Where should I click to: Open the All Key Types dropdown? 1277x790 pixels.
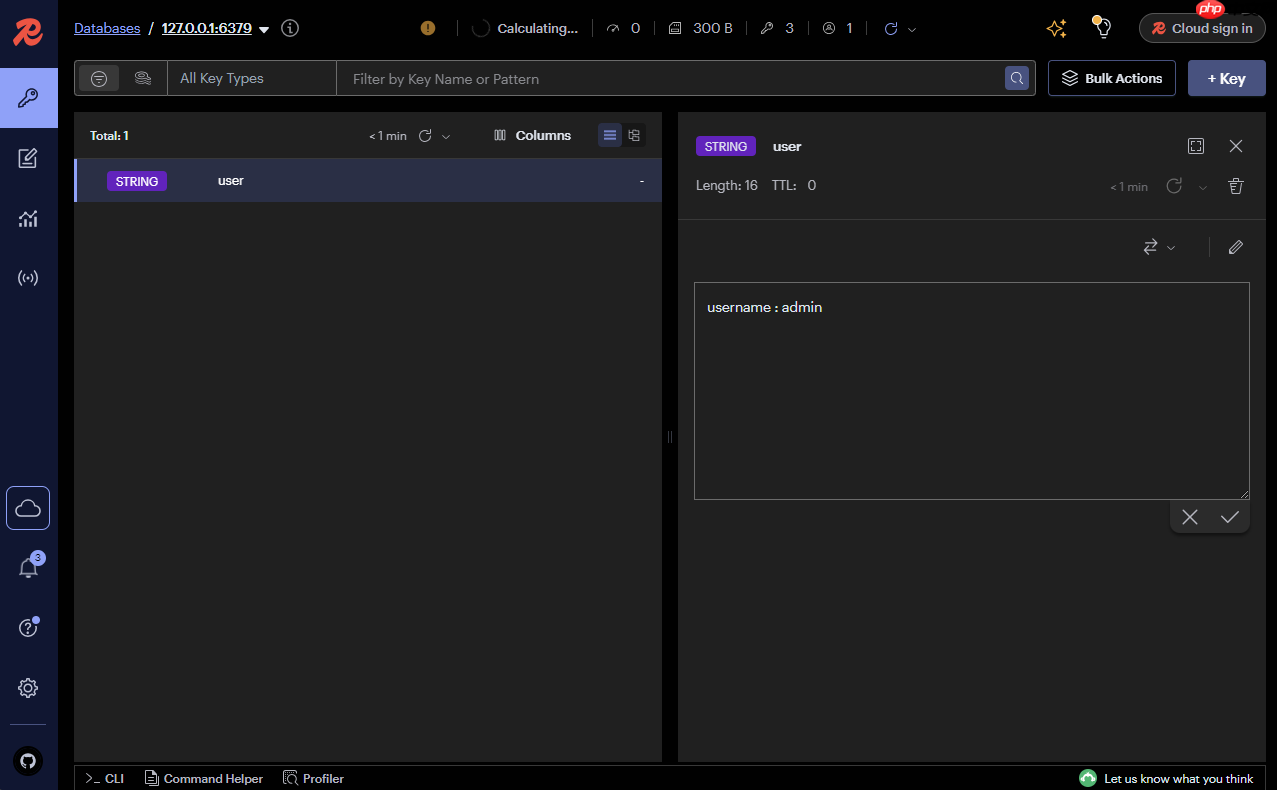tap(252, 78)
